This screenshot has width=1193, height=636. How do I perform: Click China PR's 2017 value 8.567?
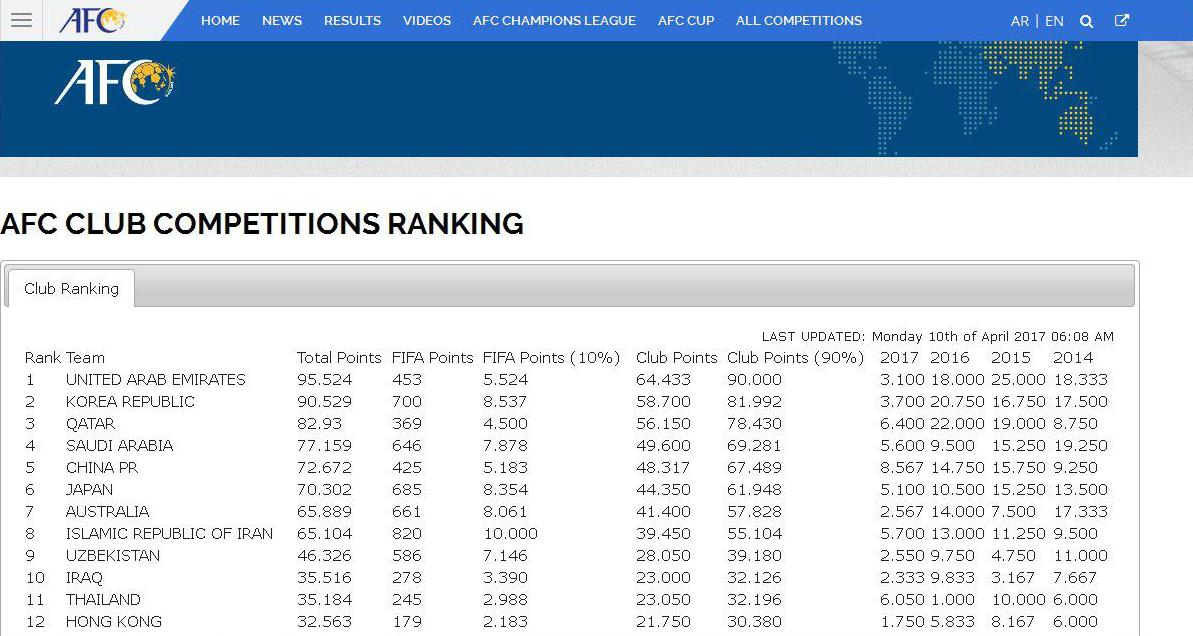[902, 468]
